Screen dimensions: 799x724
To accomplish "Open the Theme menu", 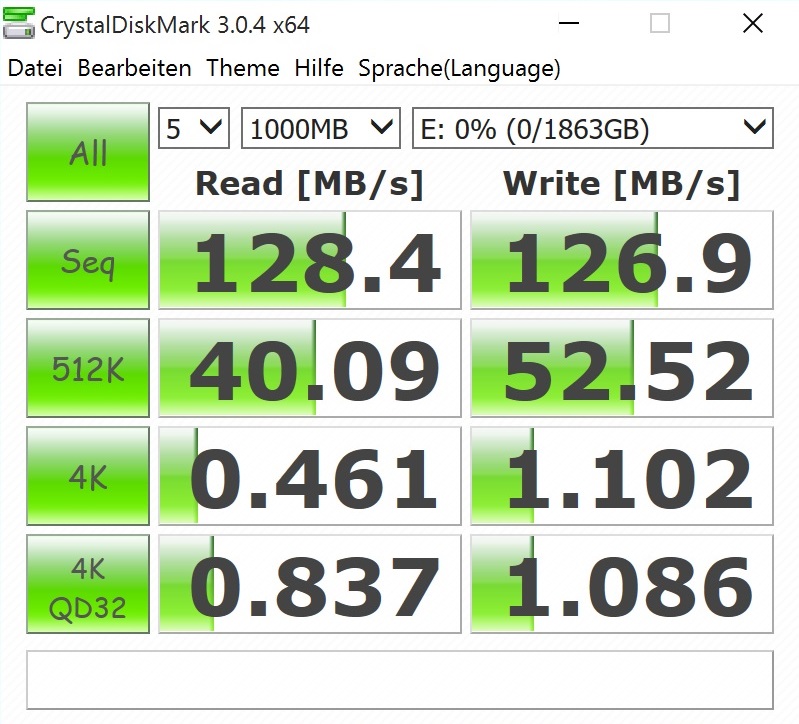I will [243, 68].
